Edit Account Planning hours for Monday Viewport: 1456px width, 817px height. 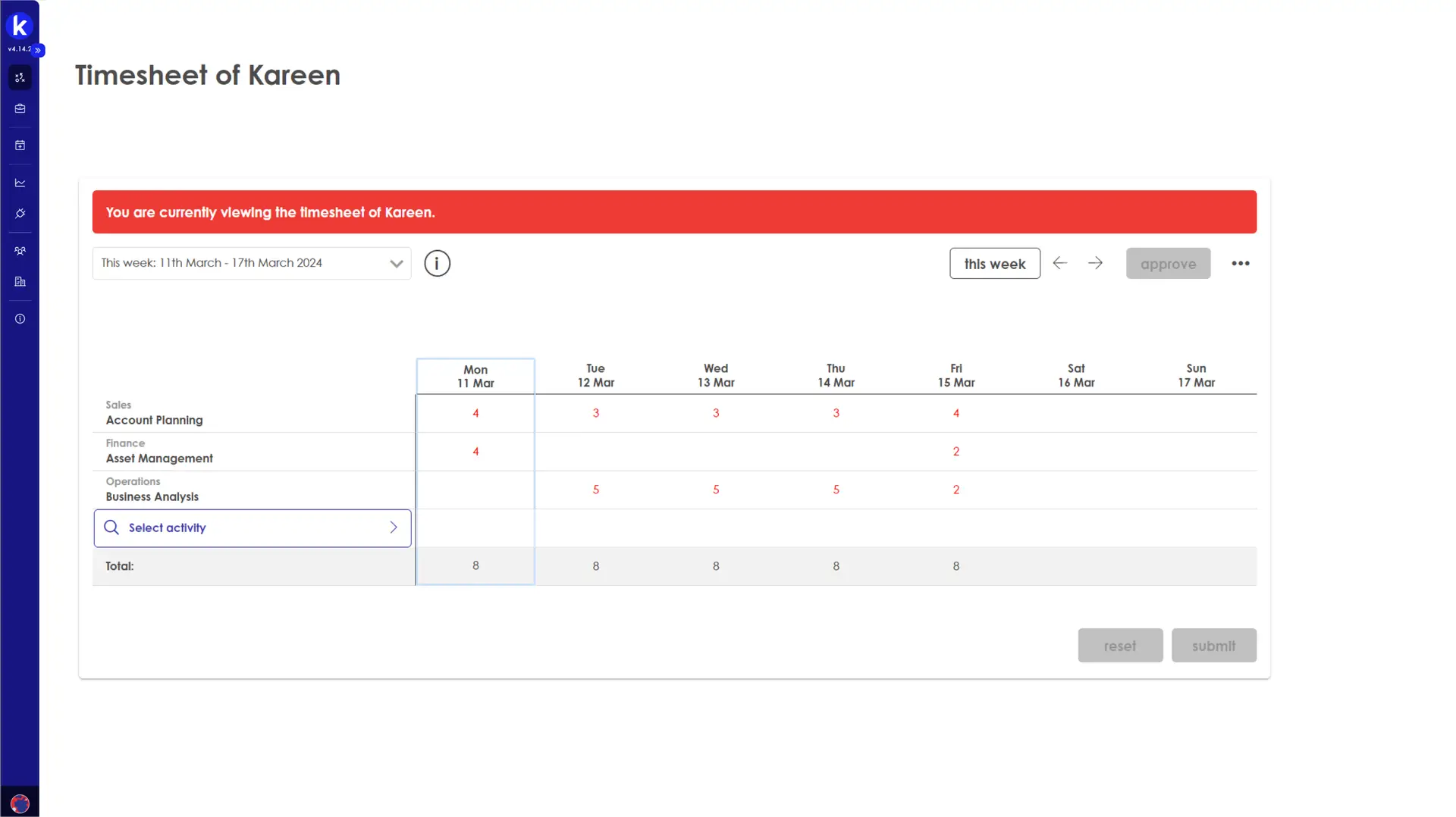(x=475, y=413)
